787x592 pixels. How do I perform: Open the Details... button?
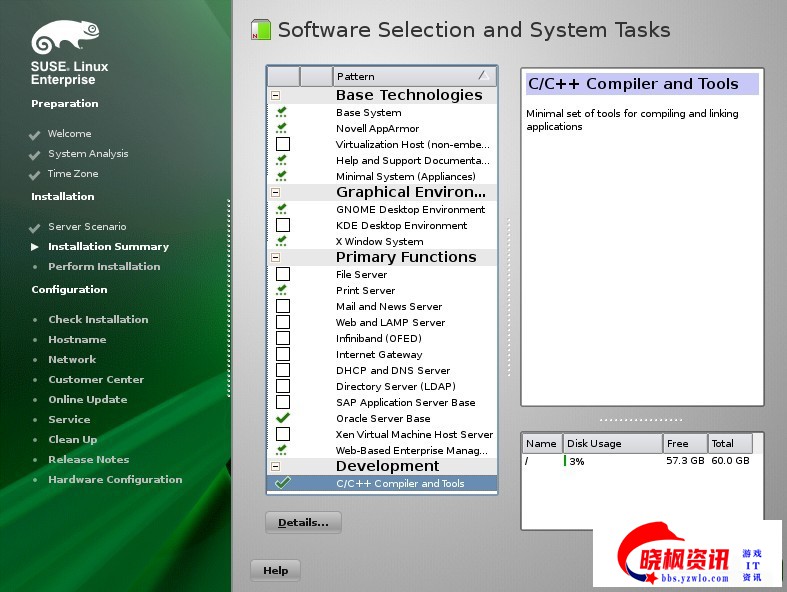[x=303, y=522]
